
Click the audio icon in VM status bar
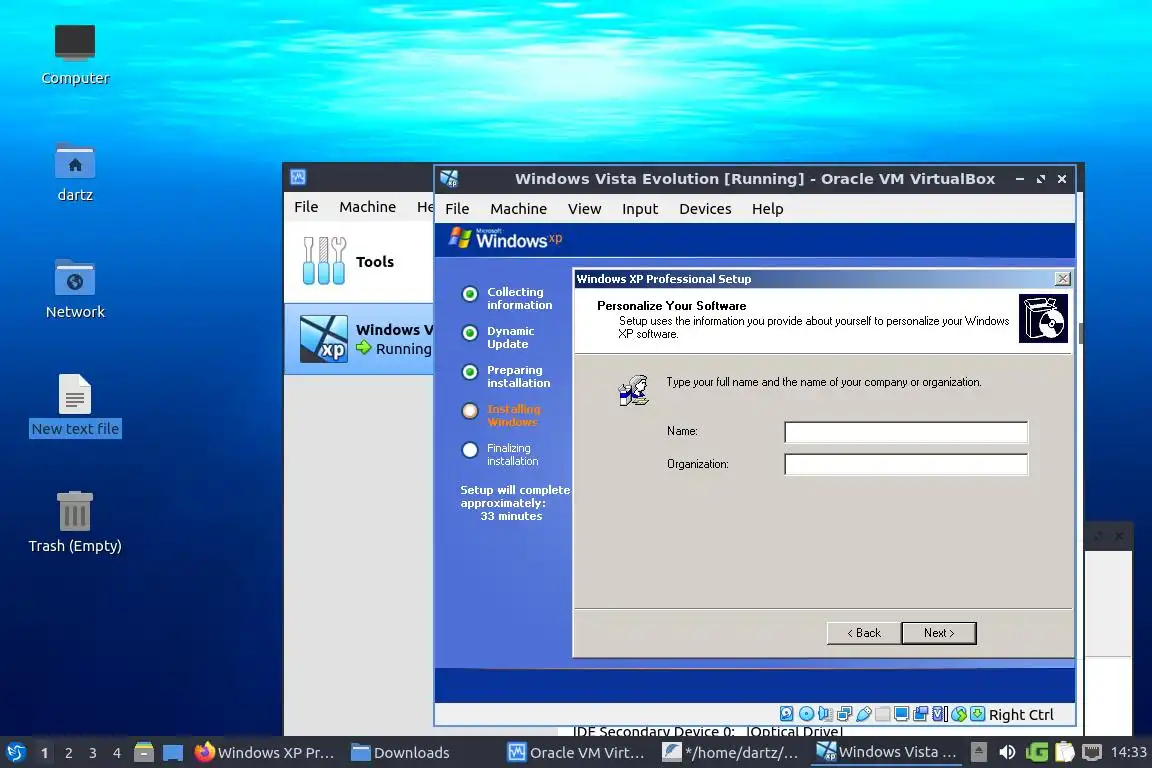(825, 714)
